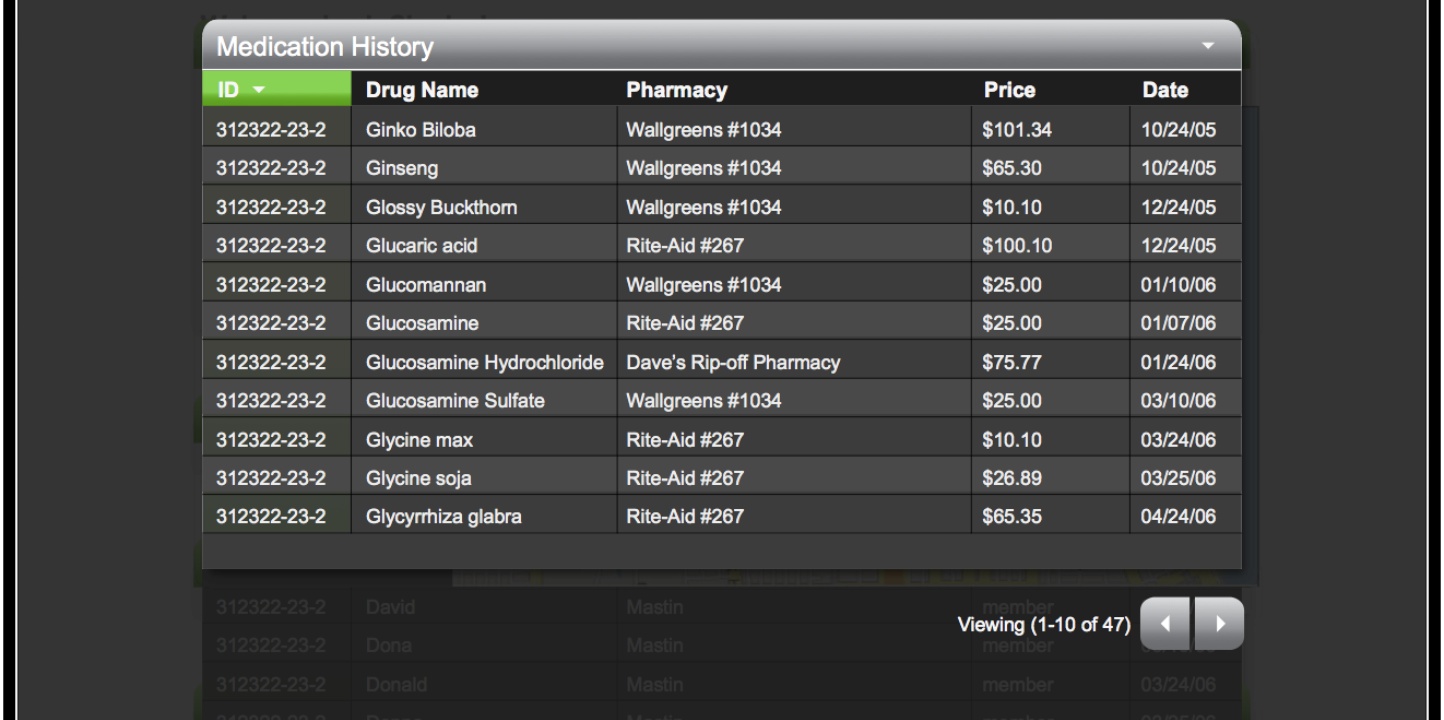Screen dimensions: 1444x720
Task: Select the Glucosamine Sulfate row
Action: click(x=721, y=401)
